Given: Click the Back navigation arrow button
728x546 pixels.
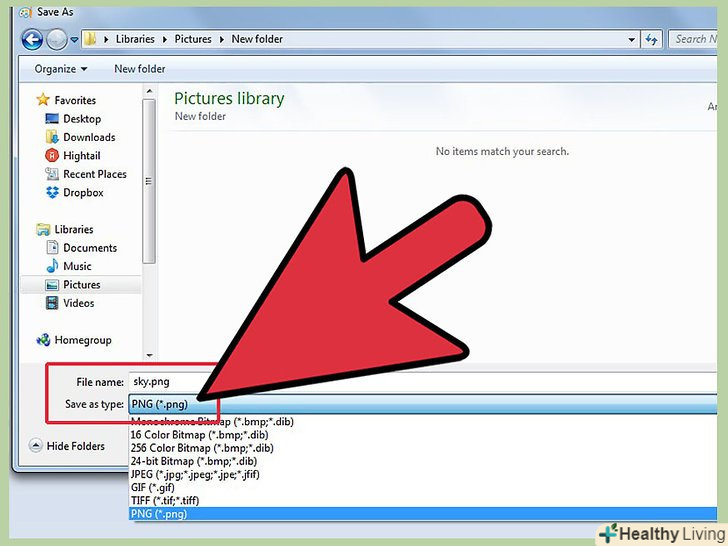Looking at the screenshot, I should [32, 39].
